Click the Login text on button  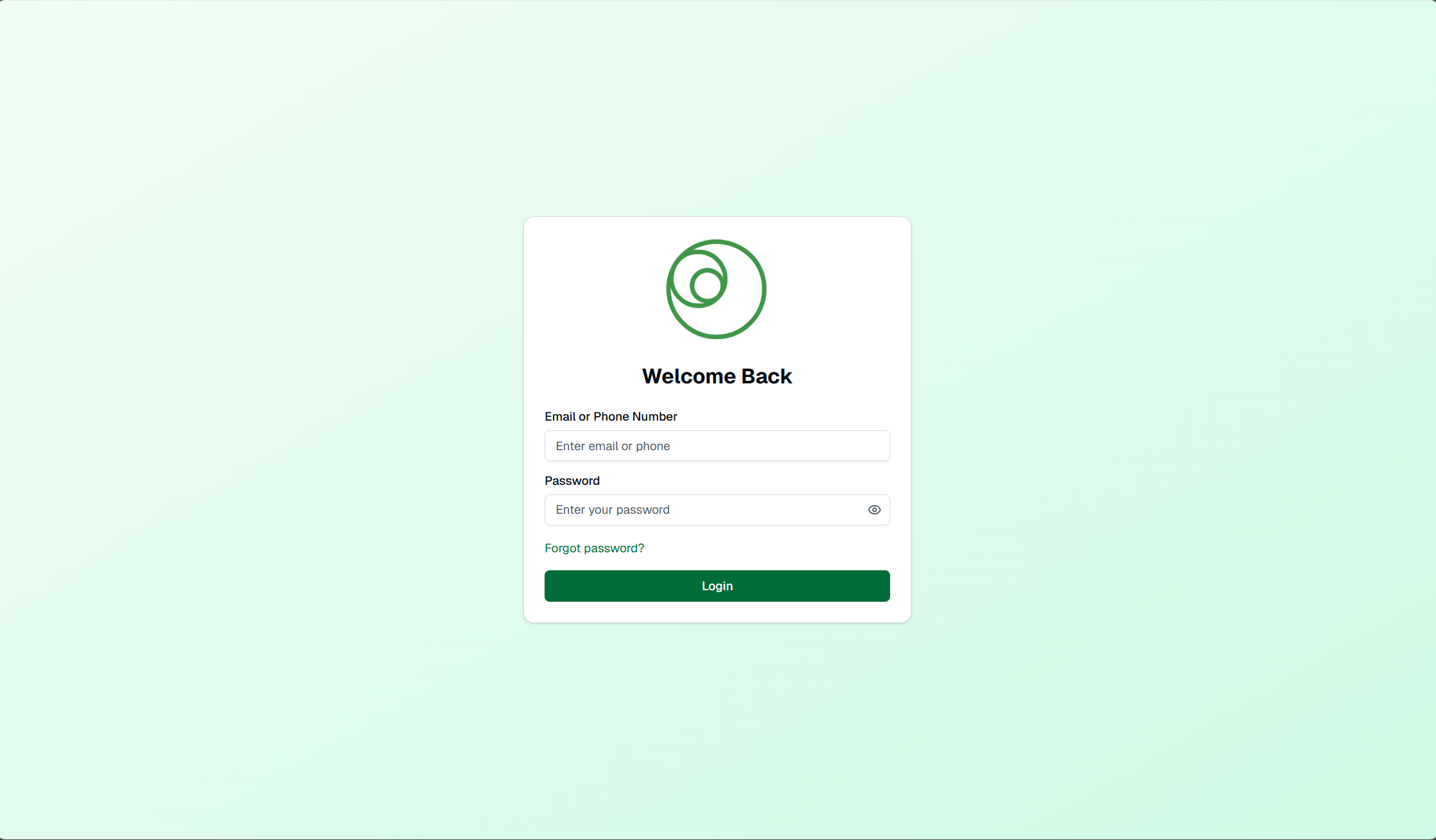717,586
